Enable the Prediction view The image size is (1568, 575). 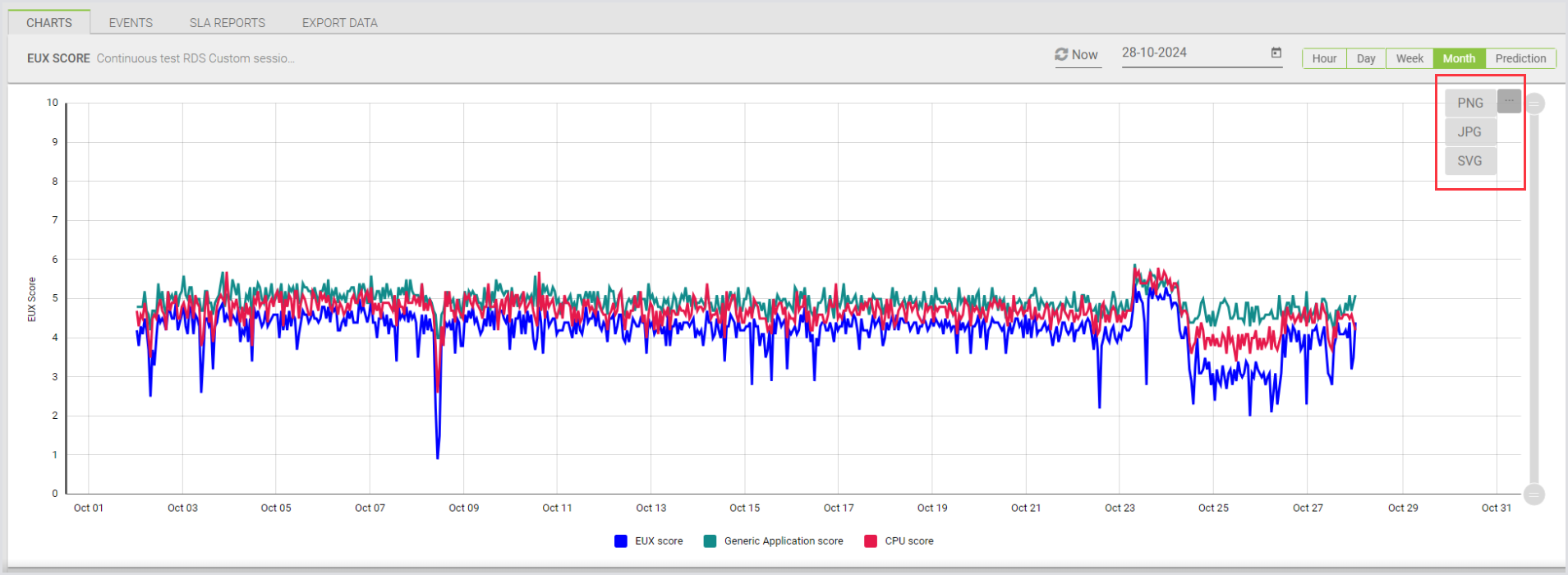1520,58
